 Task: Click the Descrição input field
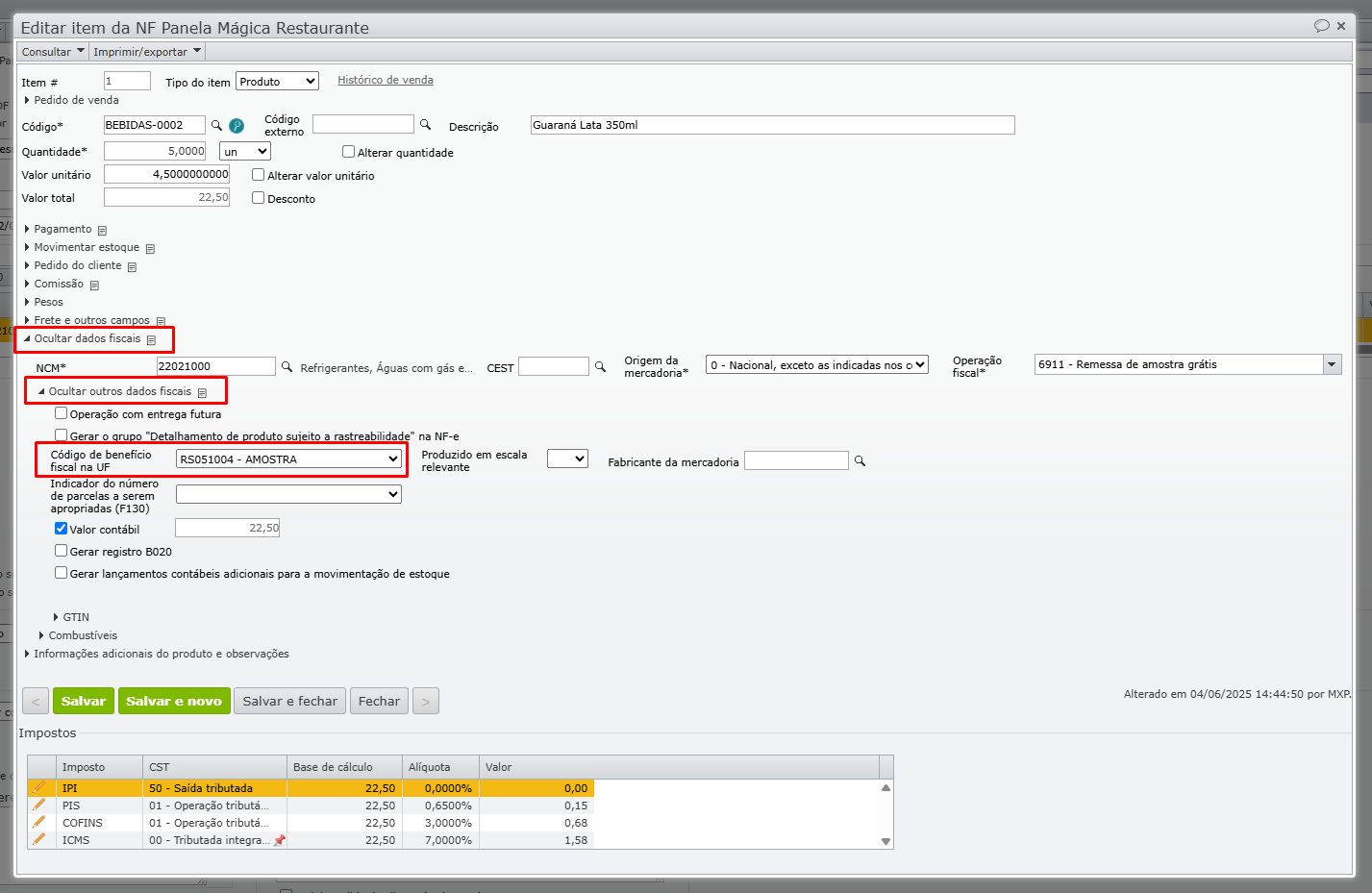tap(773, 125)
